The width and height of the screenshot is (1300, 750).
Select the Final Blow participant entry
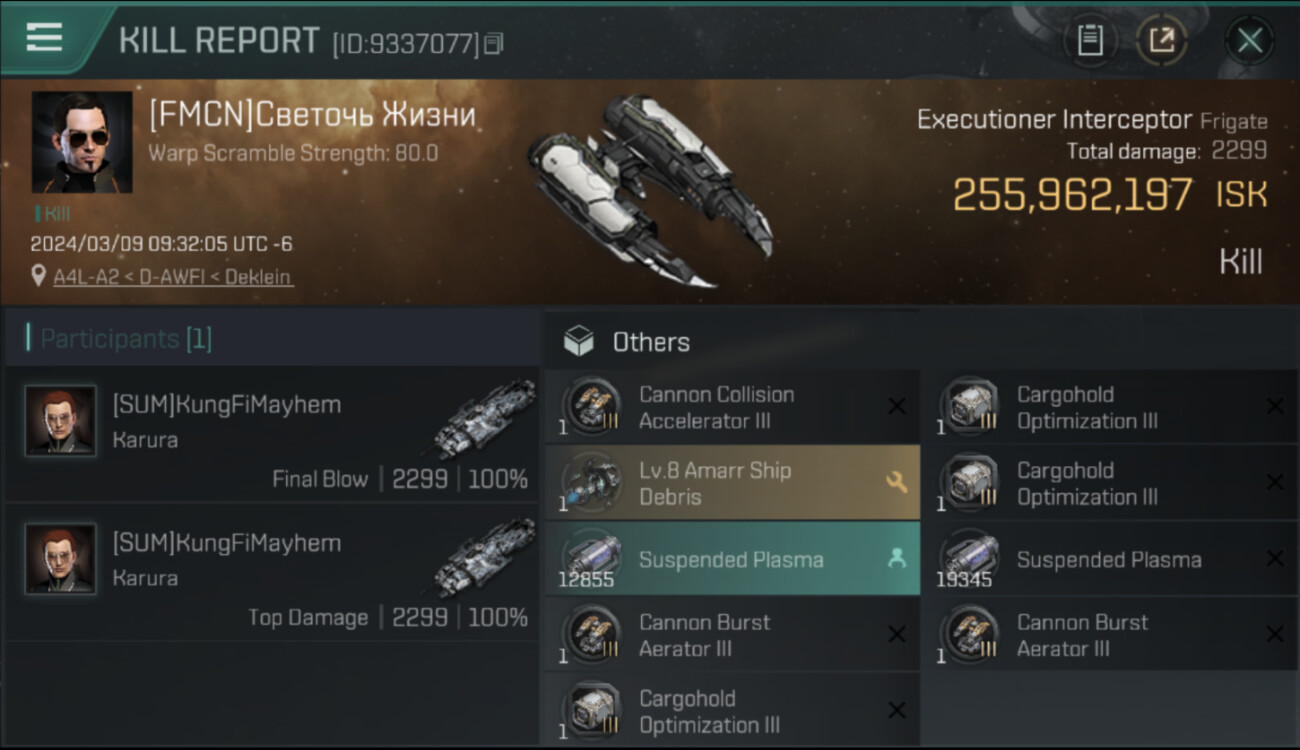click(272, 434)
